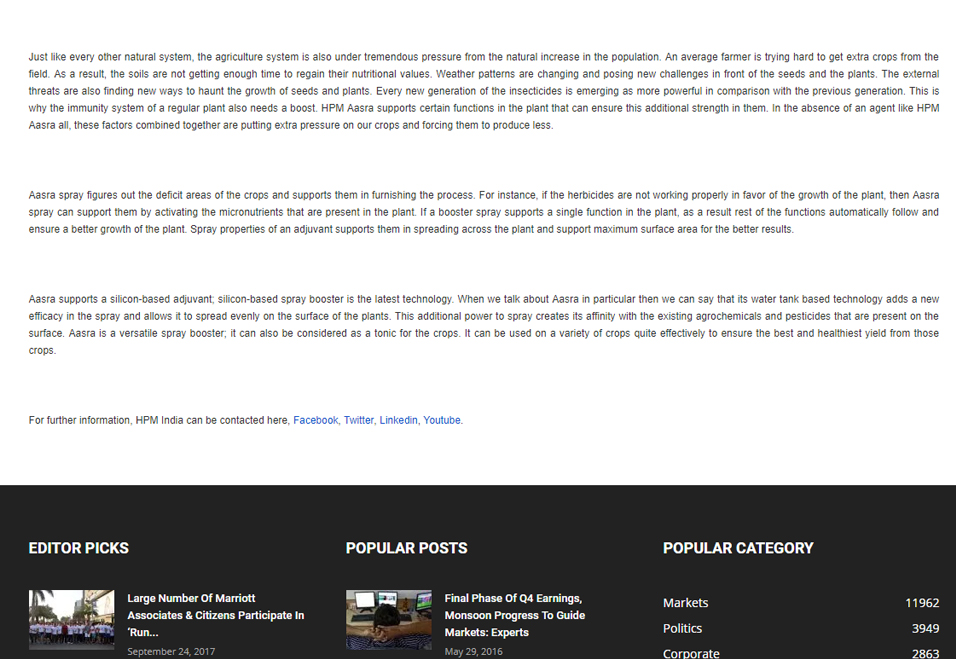The height and width of the screenshot is (659, 956).
Task: Open the Markets category
Action: (x=685, y=602)
